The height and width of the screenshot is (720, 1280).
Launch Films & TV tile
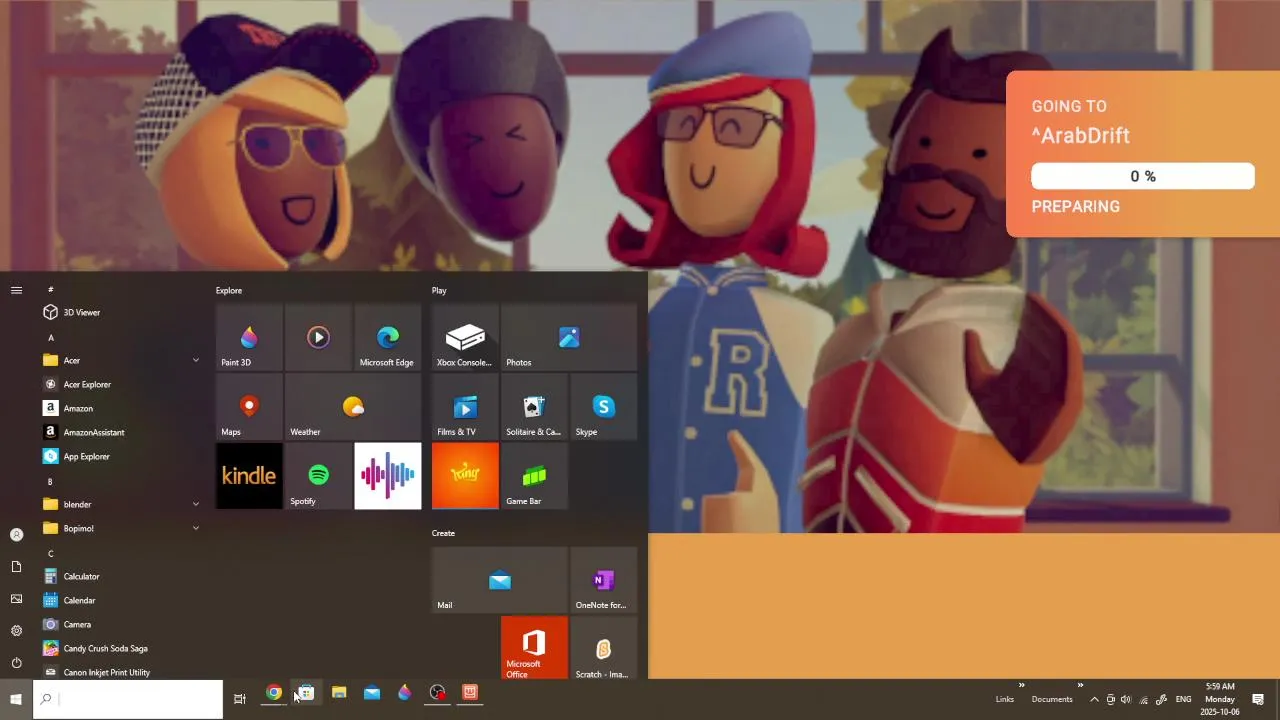coord(465,407)
